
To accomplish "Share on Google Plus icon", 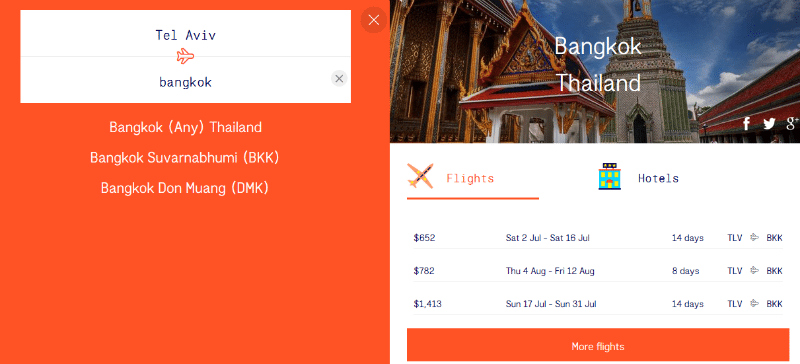I will (x=792, y=123).
